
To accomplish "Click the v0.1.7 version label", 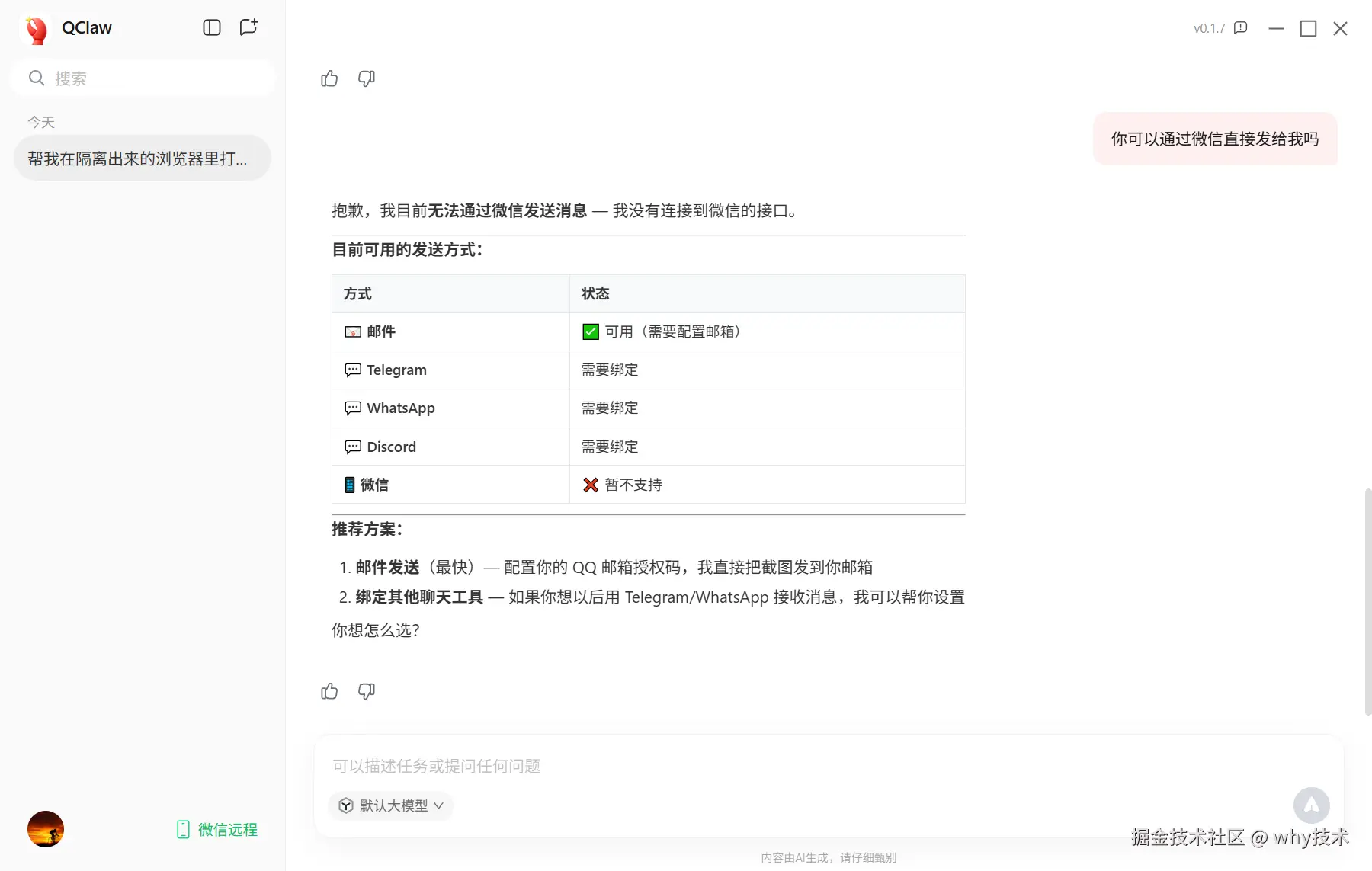I will (1209, 28).
